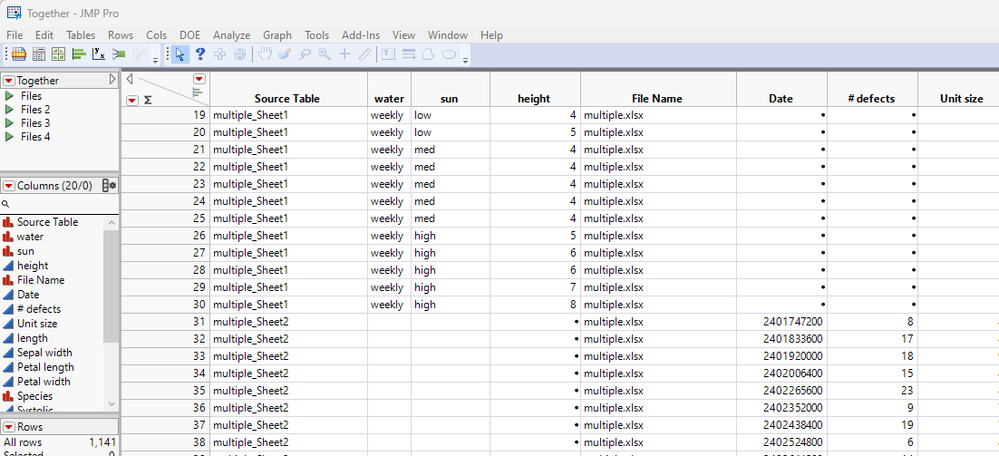Viewport: 999px width, 456px height.
Task: Activate the Brush tool
Action: coord(285,55)
